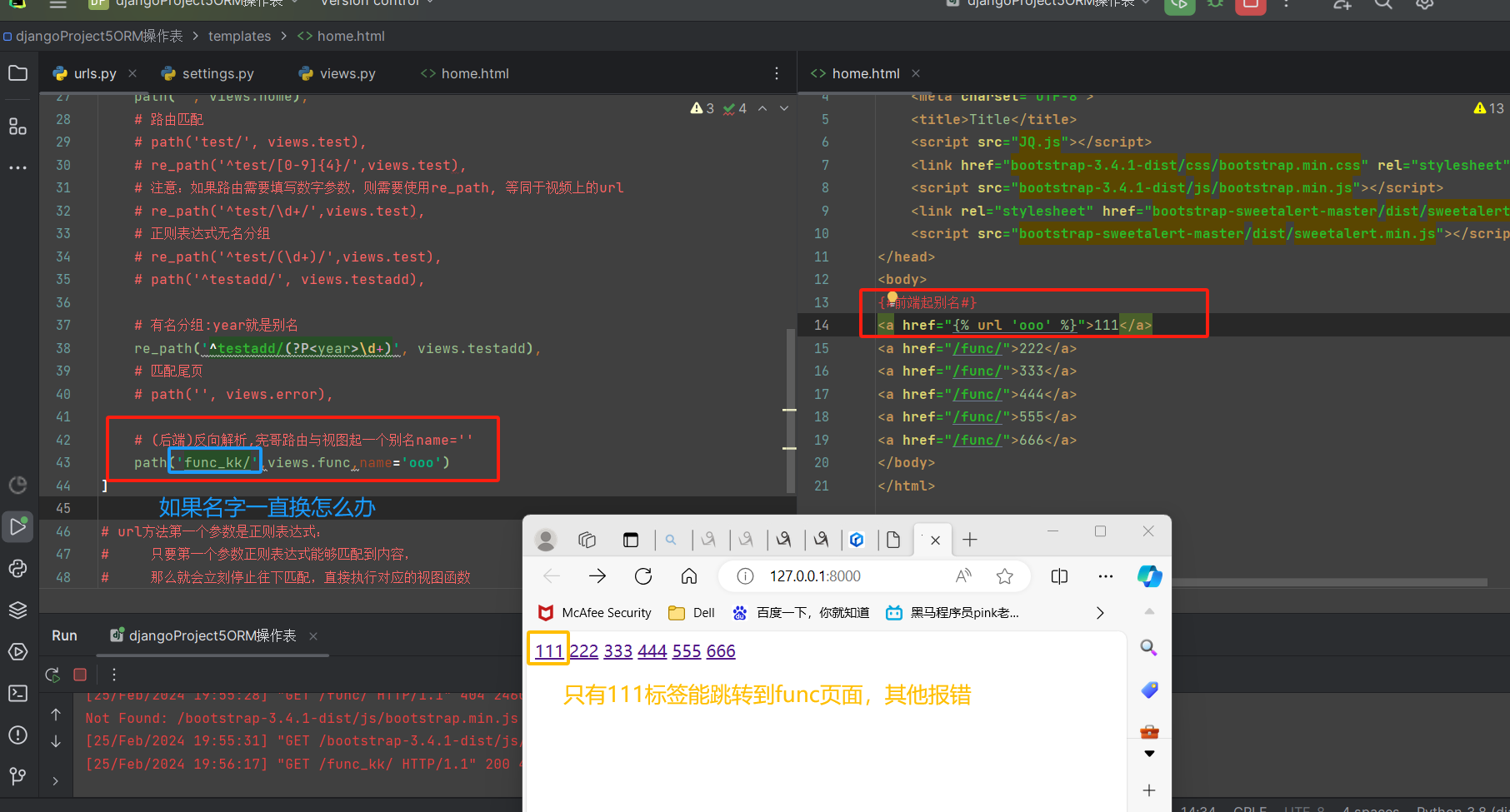The width and height of the screenshot is (1510, 812).
Task: Go to previous highlighted problem arrow
Action: pyautogui.click(x=762, y=108)
